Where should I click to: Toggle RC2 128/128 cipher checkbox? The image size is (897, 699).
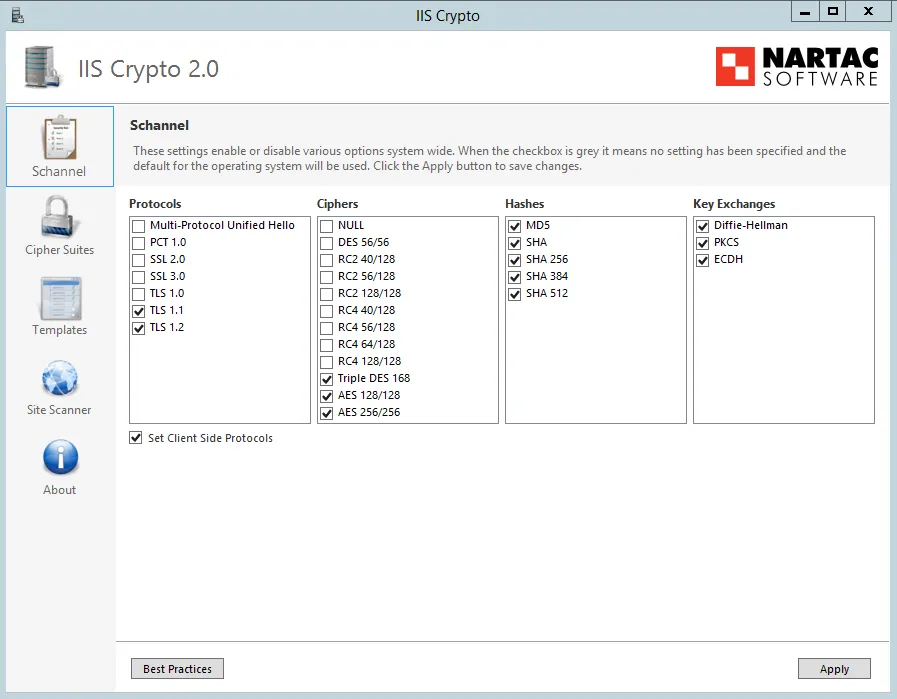coord(327,295)
